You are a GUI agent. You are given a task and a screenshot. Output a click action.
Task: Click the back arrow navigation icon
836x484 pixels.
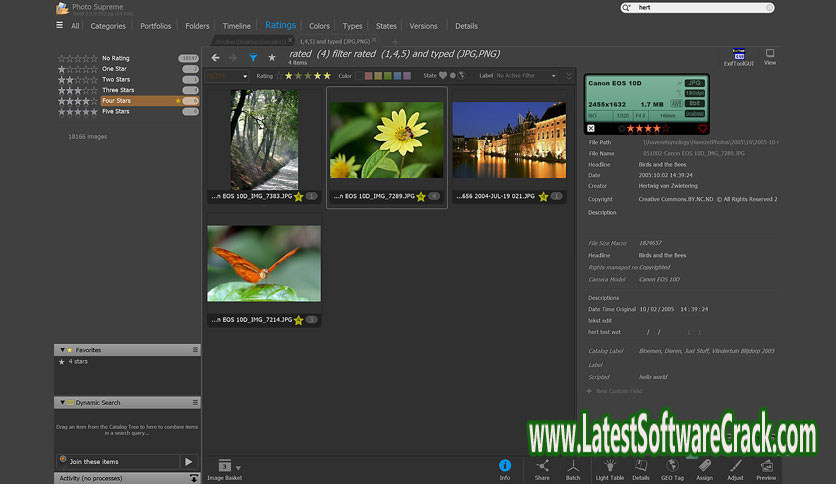(x=215, y=58)
